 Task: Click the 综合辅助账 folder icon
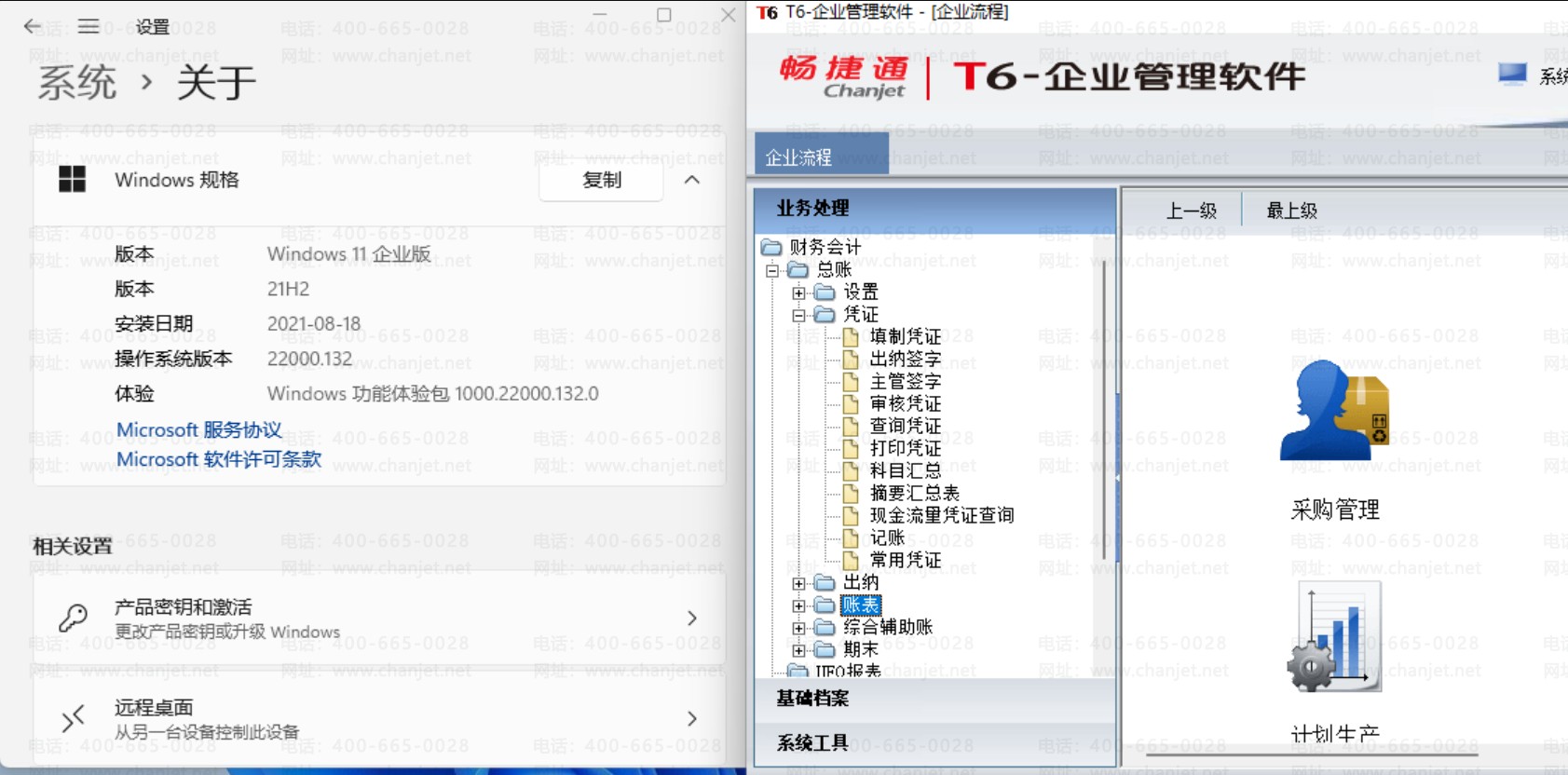click(824, 627)
